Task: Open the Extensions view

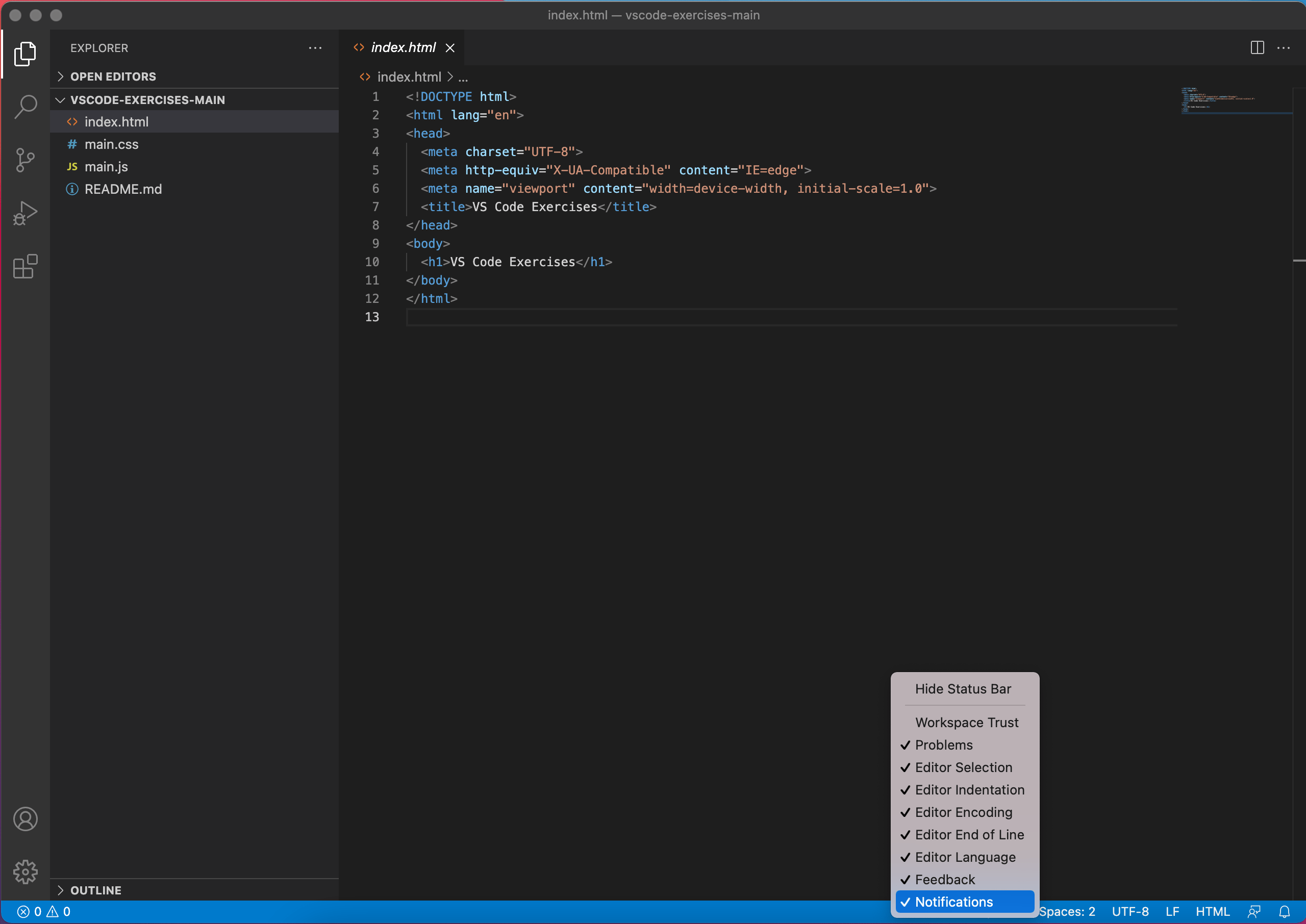Action: point(26,266)
